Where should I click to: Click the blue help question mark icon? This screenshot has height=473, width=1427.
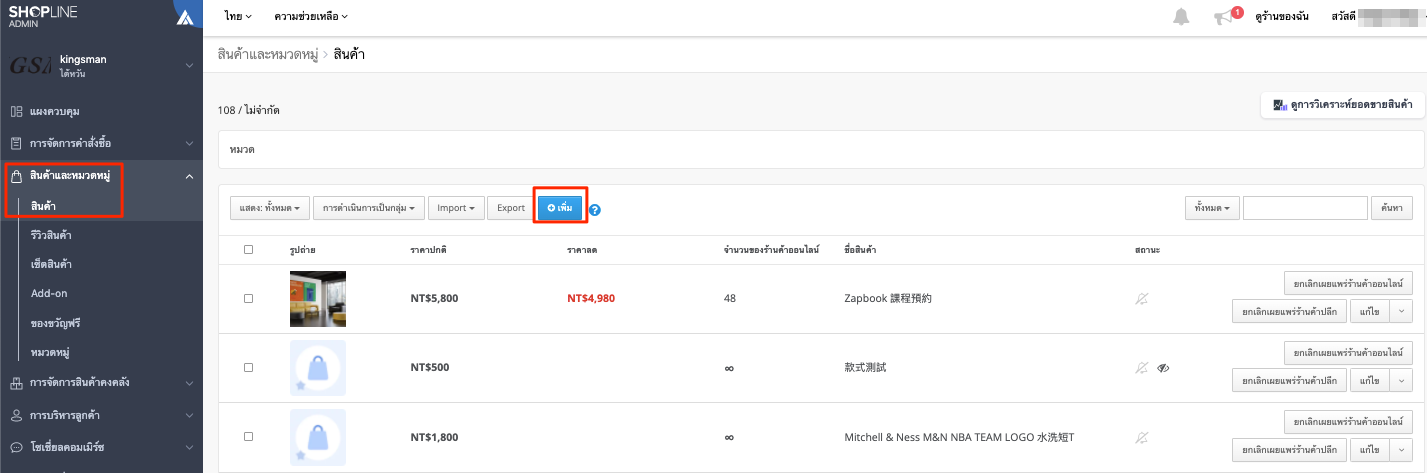click(x=595, y=210)
